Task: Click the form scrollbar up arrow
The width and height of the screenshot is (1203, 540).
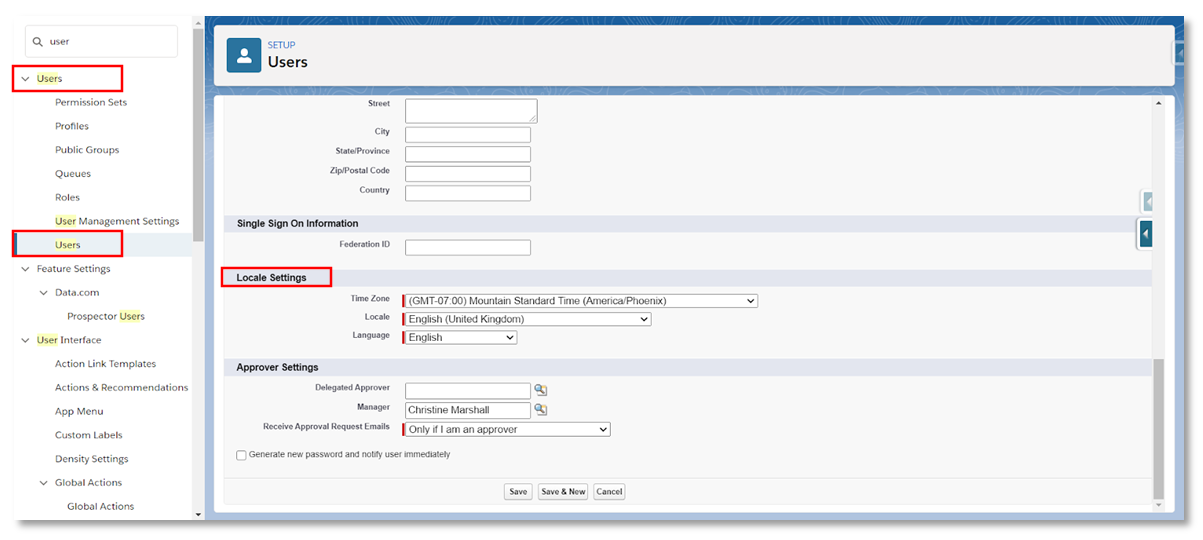Action: click(1159, 103)
